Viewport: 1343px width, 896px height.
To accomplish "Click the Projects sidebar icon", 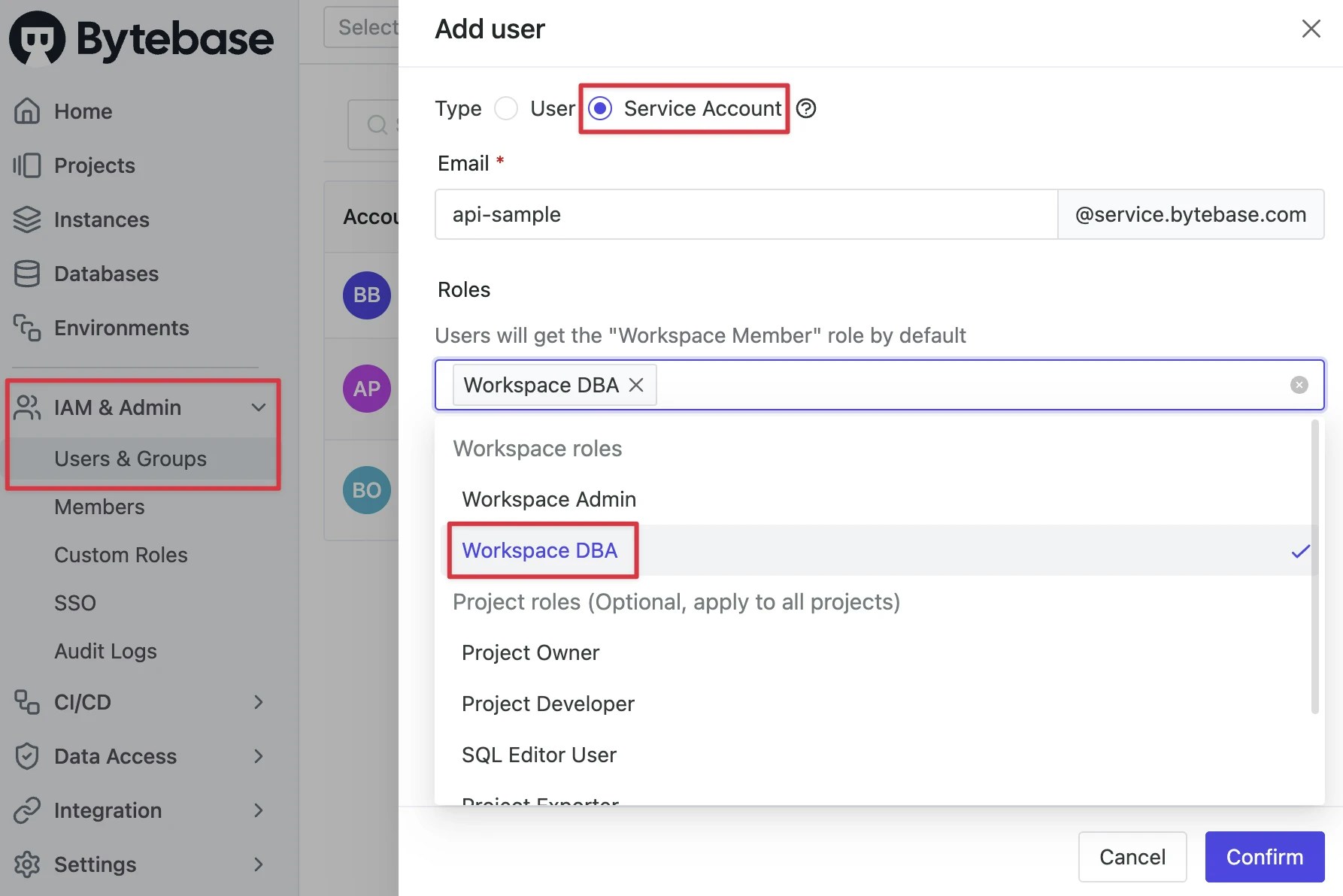I will 27,165.
